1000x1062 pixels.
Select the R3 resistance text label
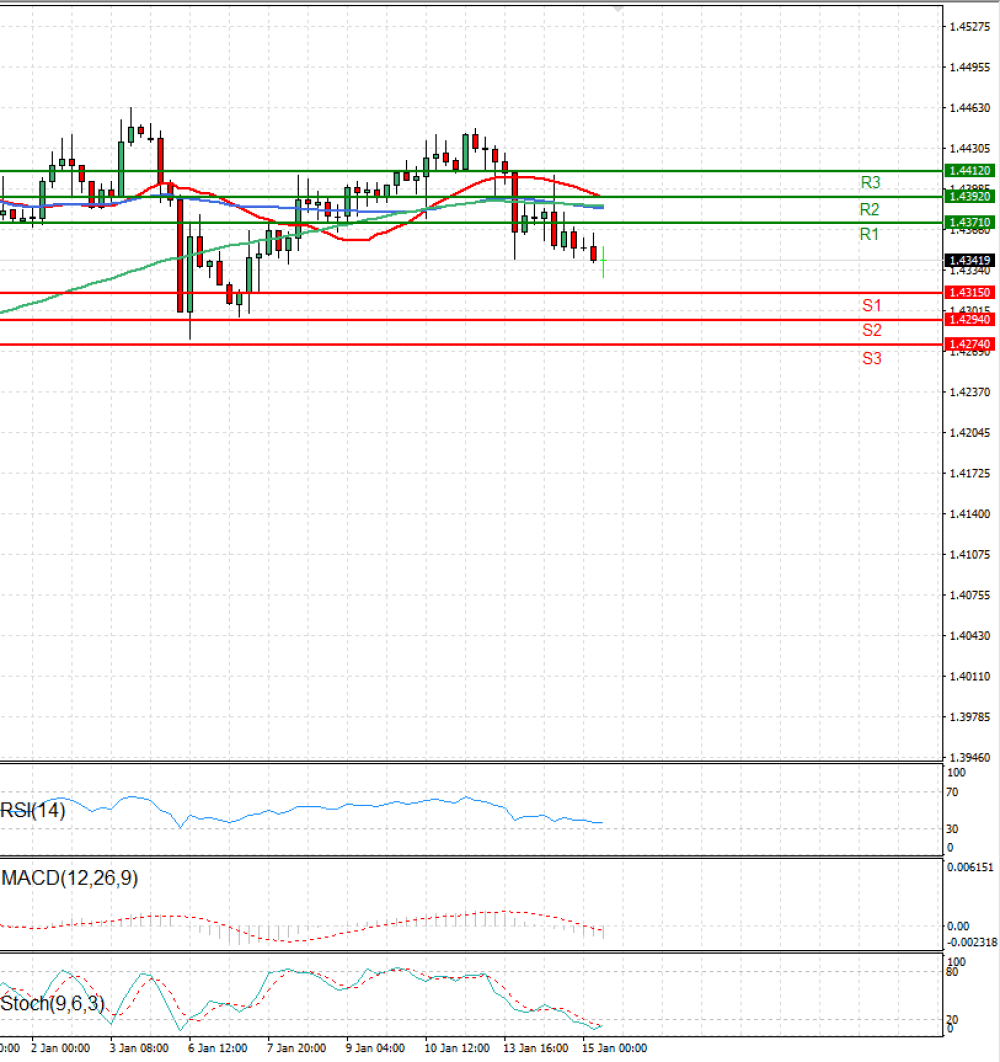click(871, 182)
